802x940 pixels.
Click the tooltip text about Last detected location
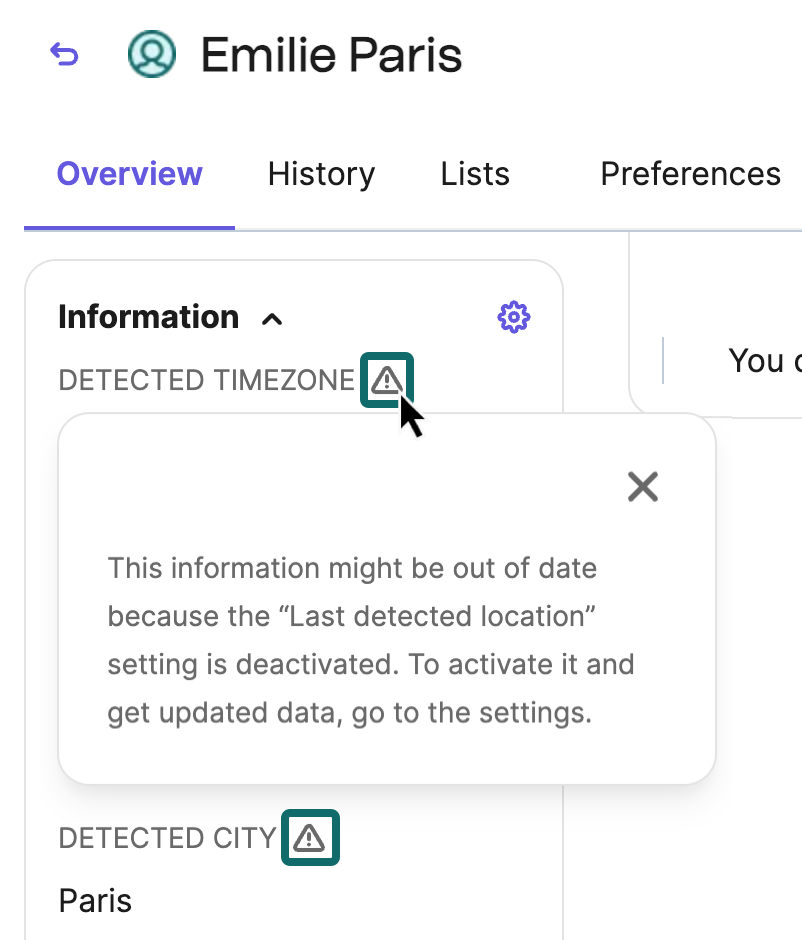click(x=370, y=641)
